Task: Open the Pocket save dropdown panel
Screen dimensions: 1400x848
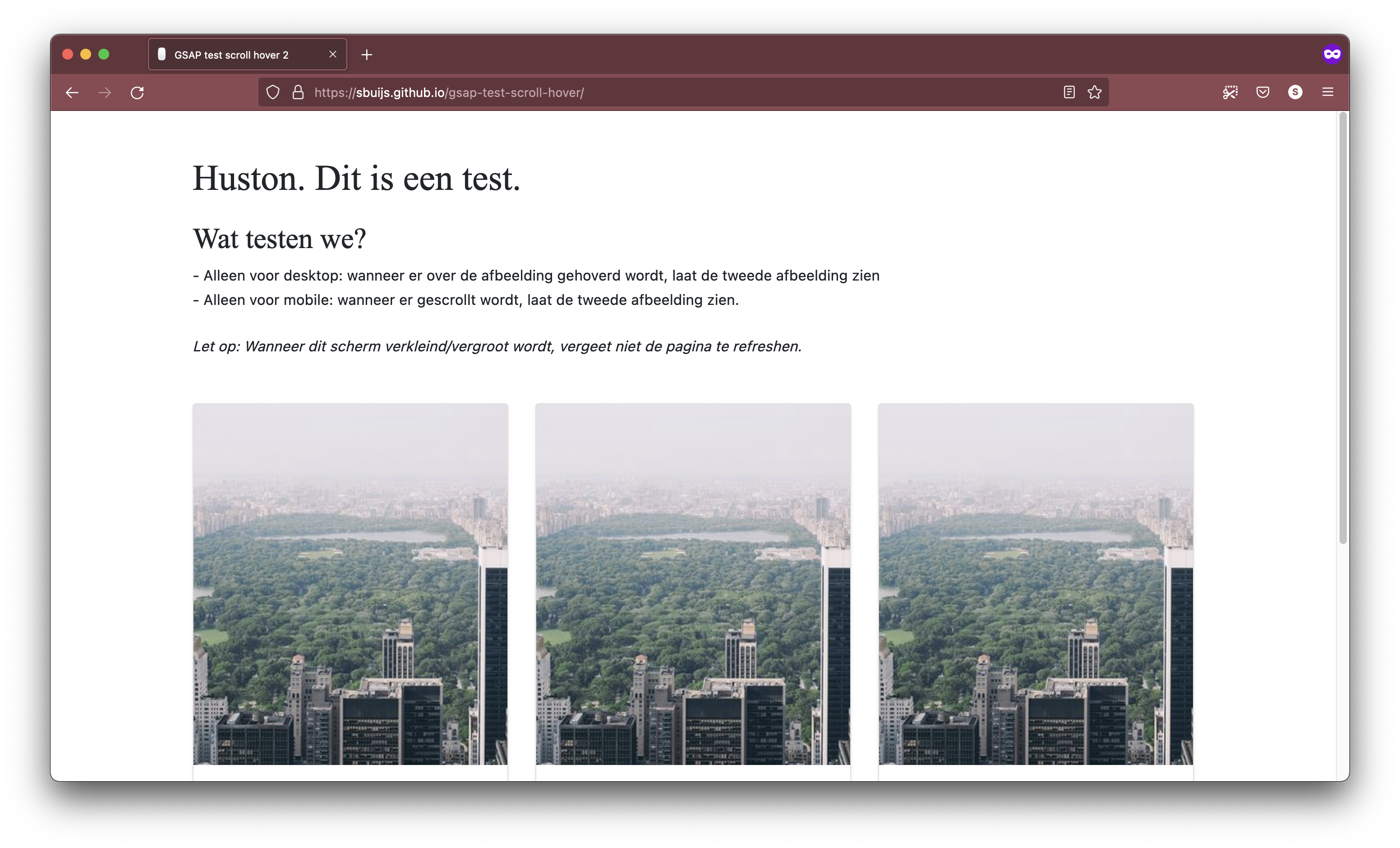Action: click(1262, 92)
